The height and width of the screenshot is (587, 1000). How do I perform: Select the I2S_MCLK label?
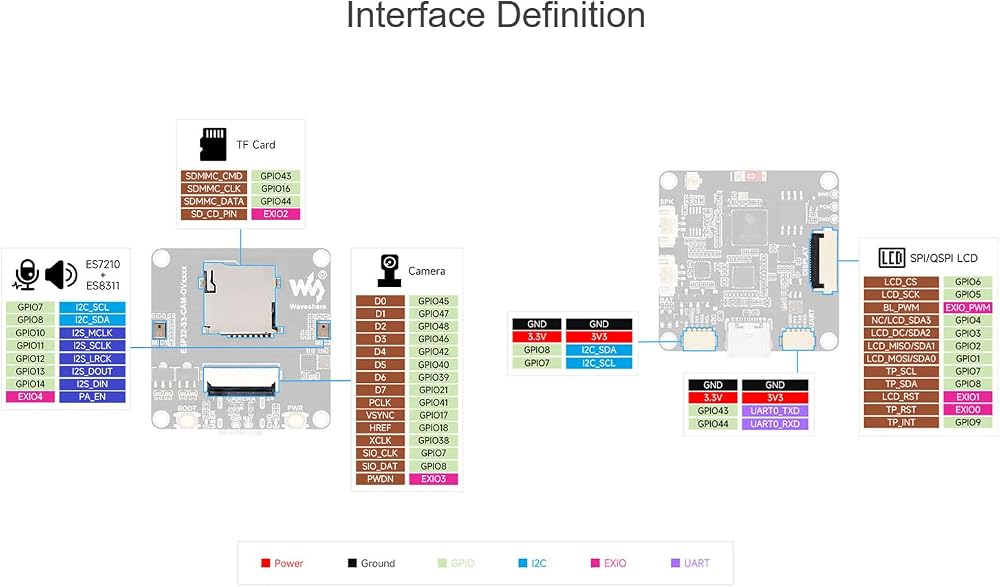[x=92, y=332]
